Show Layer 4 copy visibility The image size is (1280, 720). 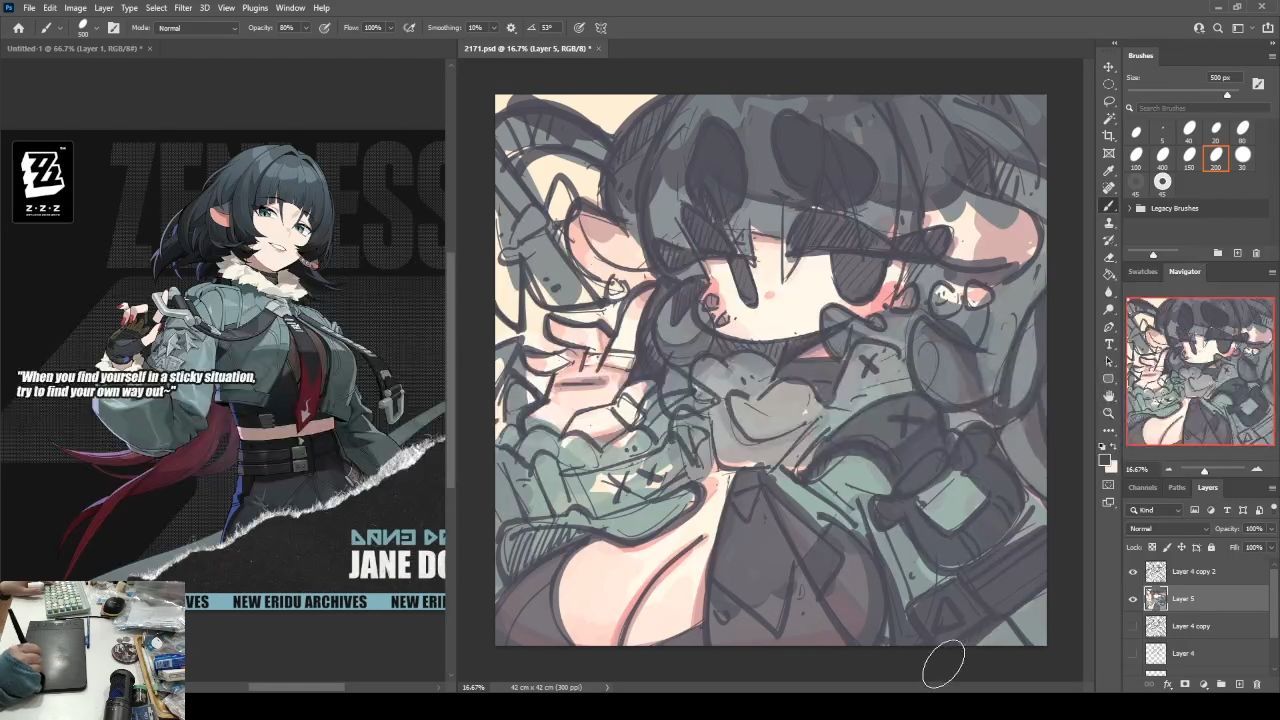click(x=1133, y=626)
